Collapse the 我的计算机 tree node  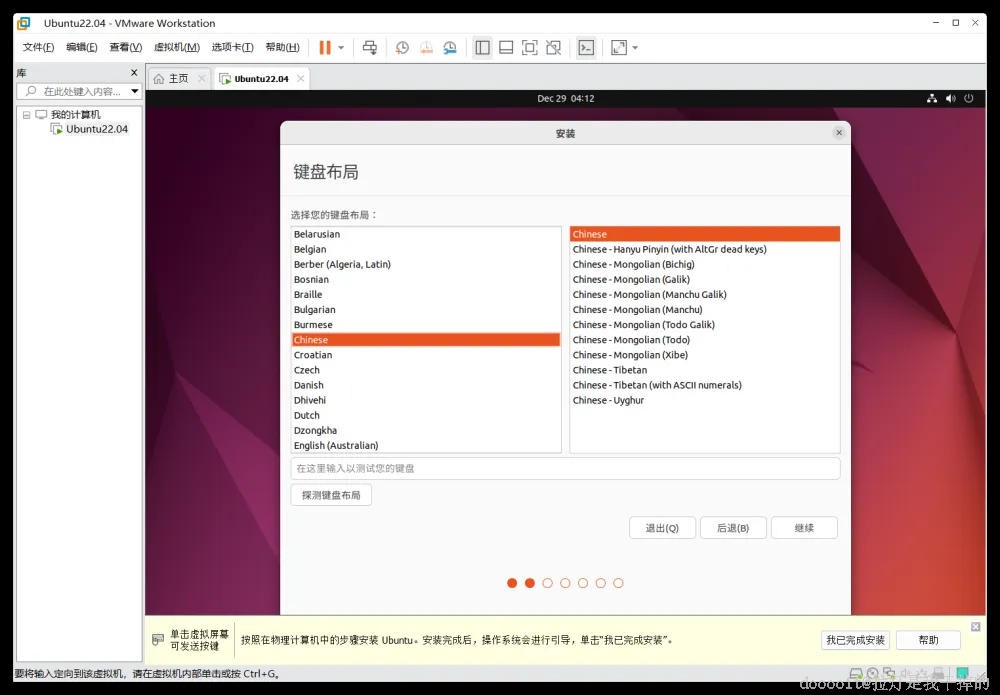click(26, 115)
